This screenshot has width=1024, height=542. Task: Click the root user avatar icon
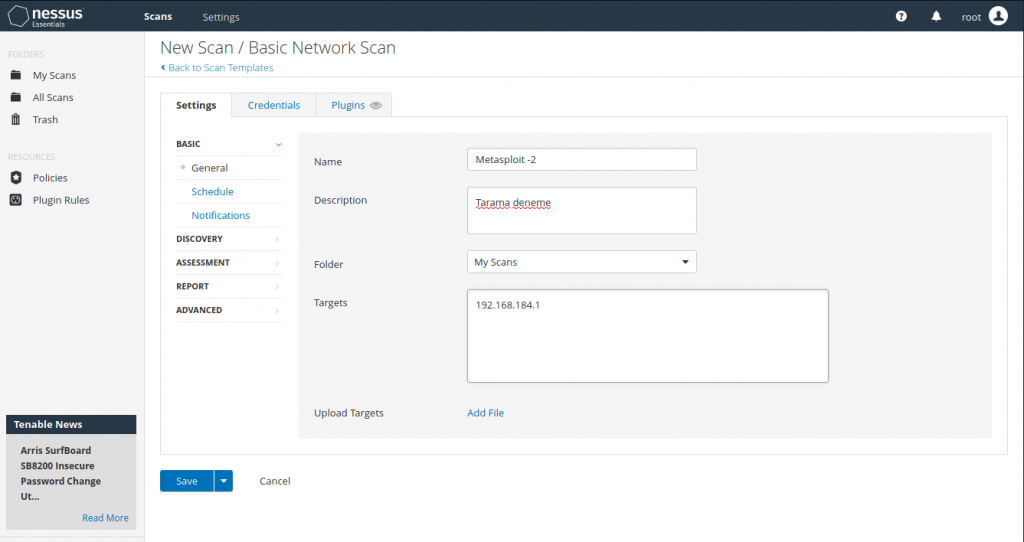pyautogui.click(x=998, y=16)
